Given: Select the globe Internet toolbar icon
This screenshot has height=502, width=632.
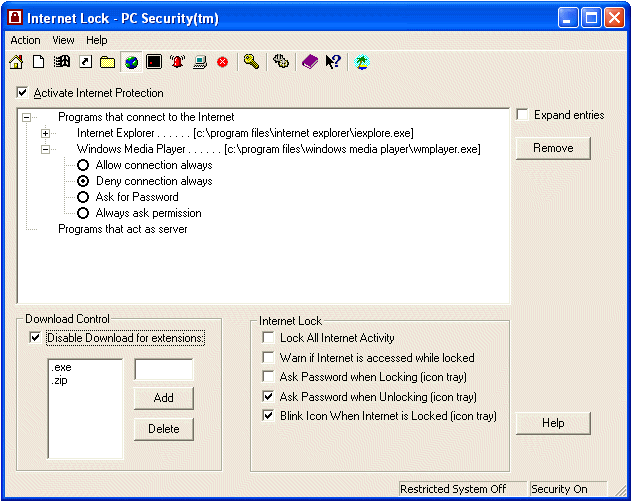Looking at the screenshot, I should point(131,62).
